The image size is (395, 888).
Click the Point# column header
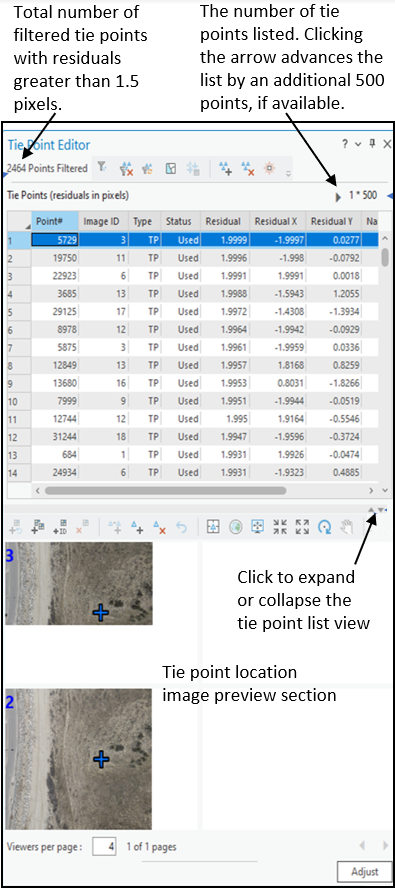pos(54,221)
